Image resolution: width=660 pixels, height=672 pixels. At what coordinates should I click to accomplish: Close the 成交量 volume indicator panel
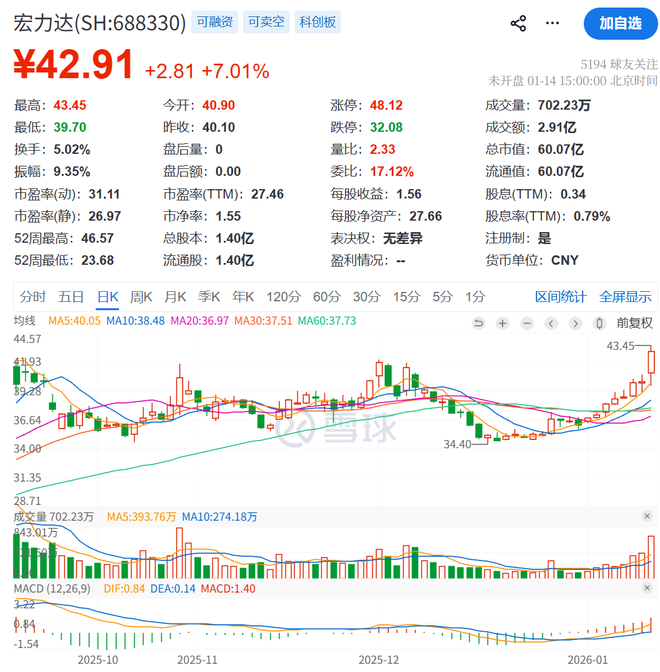pos(647,516)
